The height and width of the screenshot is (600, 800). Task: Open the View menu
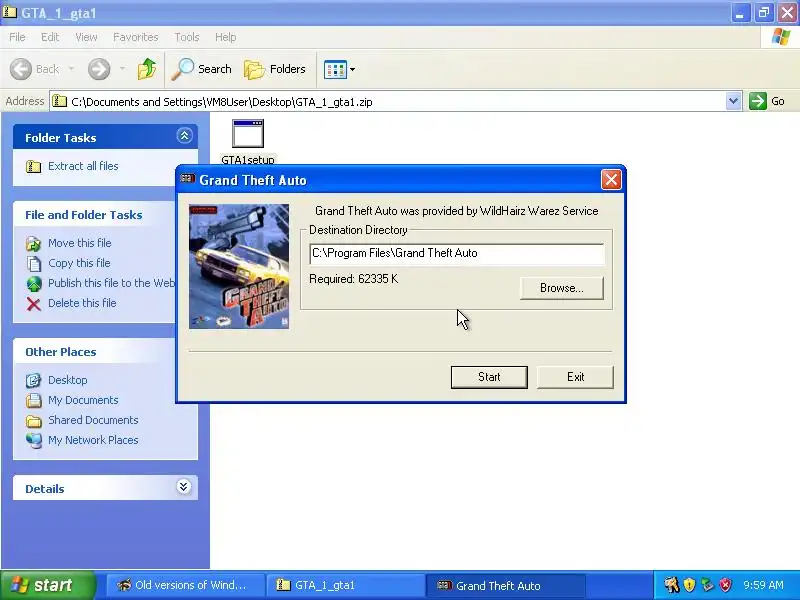click(86, 37)
